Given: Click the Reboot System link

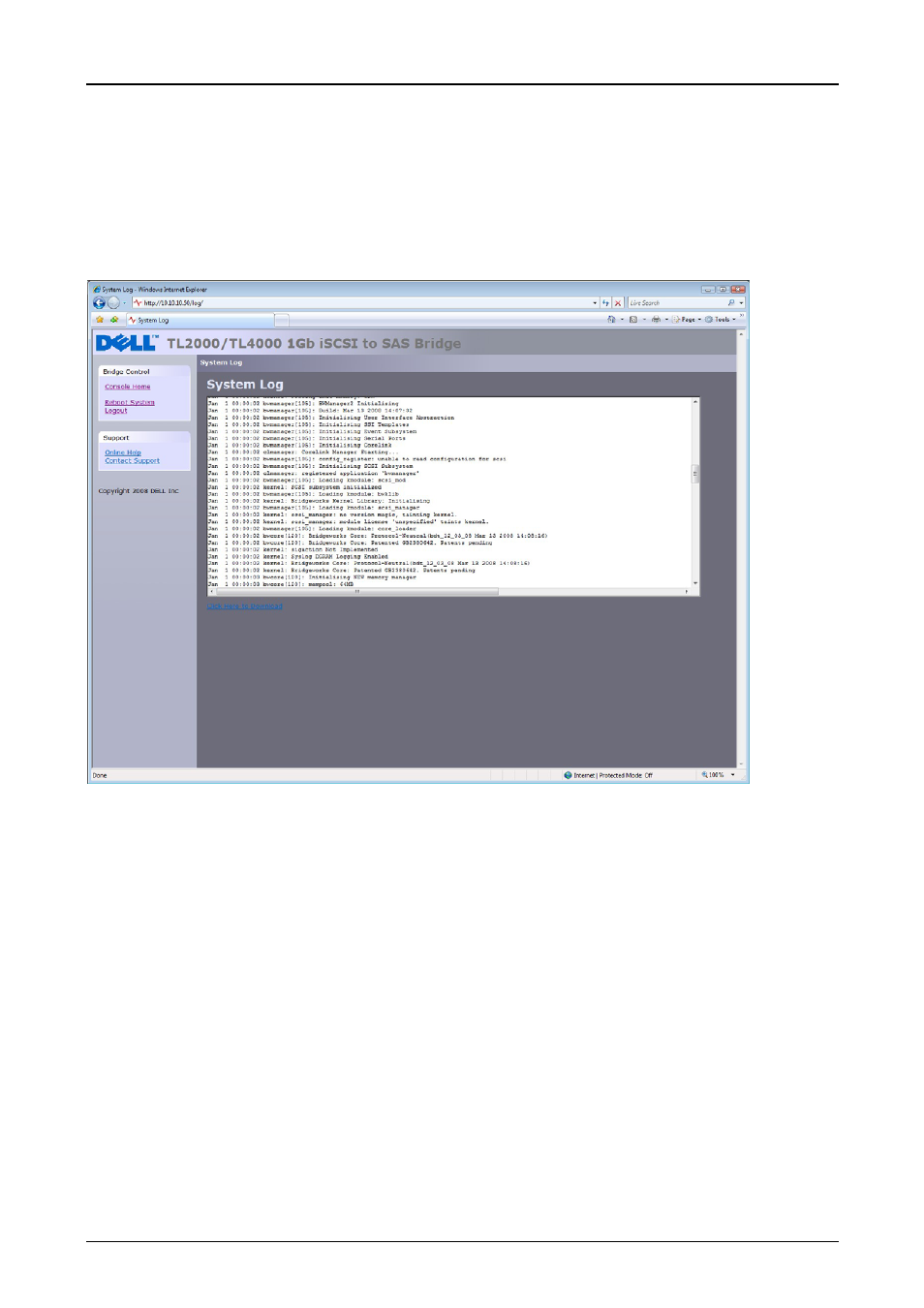Looking at the screenshot, I should tap(130, 402).
